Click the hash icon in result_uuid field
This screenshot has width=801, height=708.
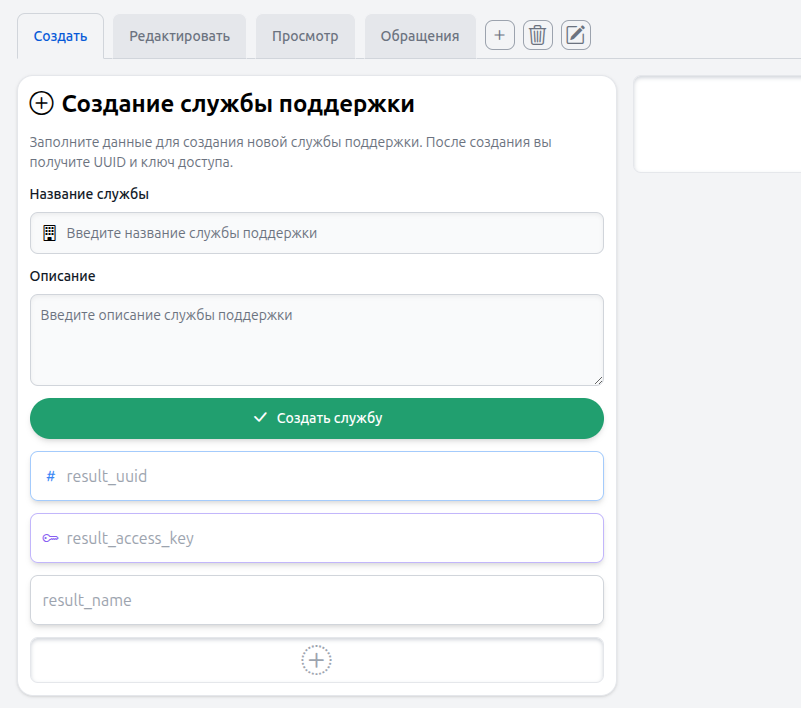[51, 476]
